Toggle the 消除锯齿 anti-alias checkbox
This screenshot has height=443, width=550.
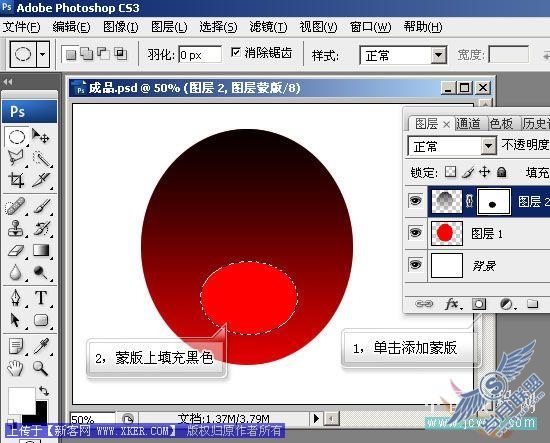[x=236, y=53]
